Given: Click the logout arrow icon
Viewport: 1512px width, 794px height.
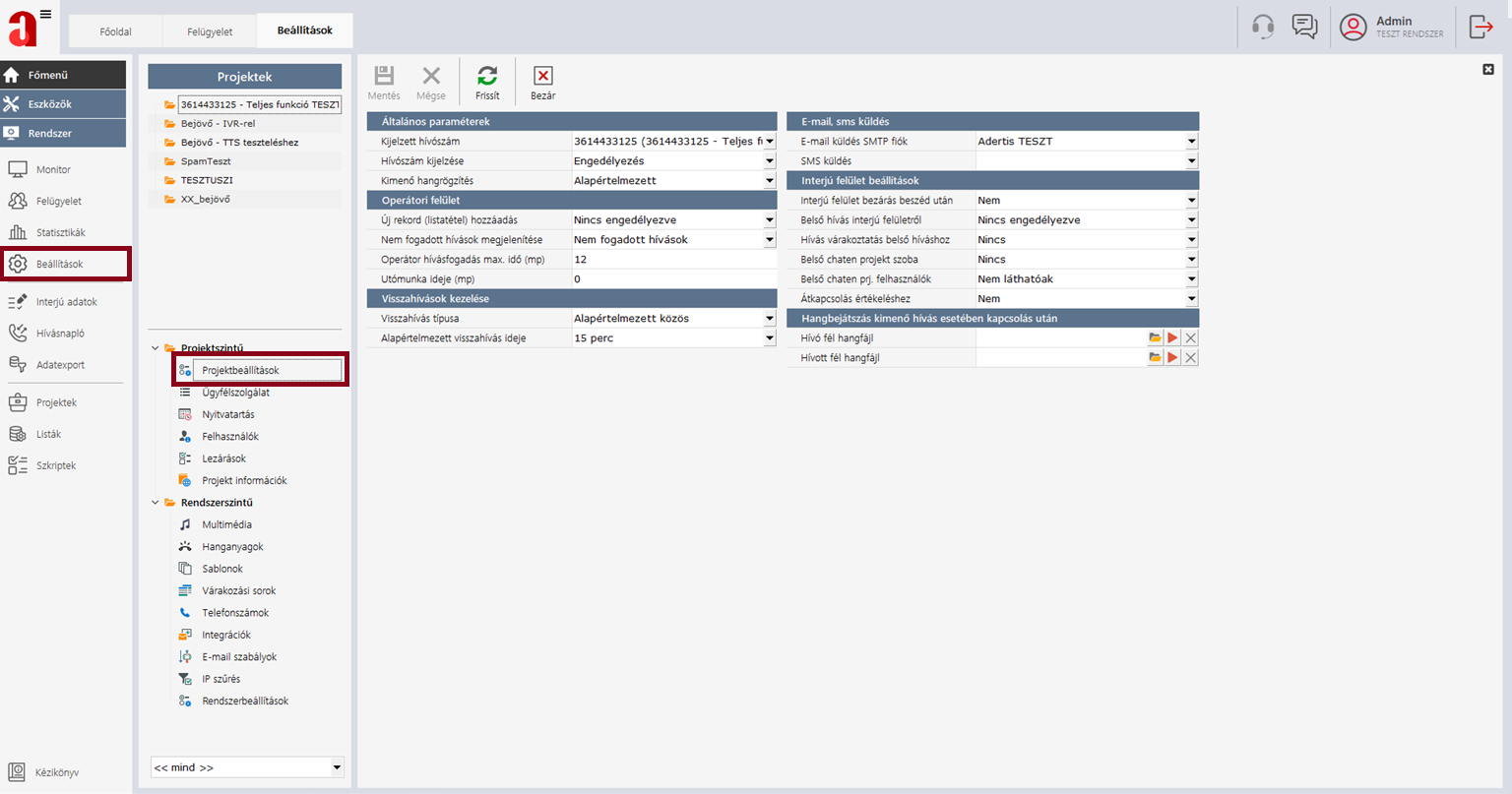Looking at the screenshot, I should point(1480,28).
